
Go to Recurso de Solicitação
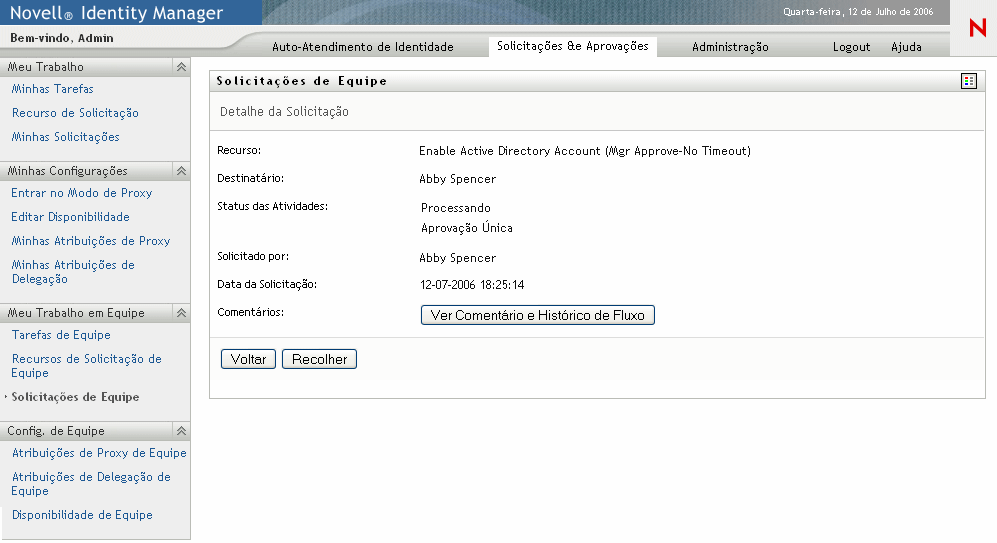click(75, 113)
